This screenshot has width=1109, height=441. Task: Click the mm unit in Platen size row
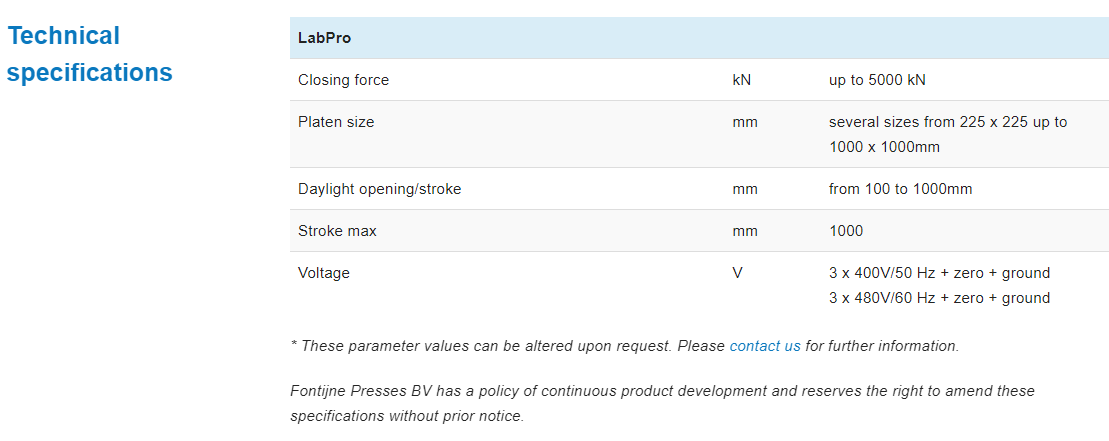pyautogui.click(x=744, y=122)
